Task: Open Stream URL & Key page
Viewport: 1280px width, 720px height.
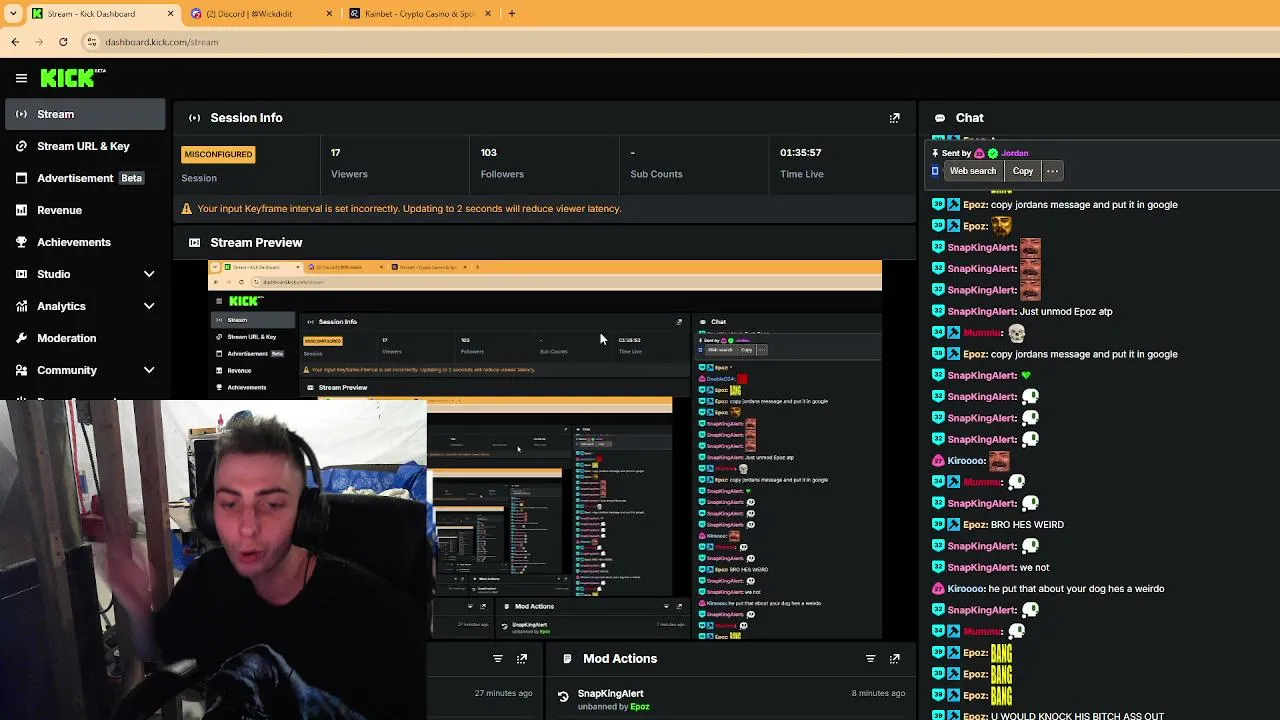Action: click(x=83, y=146)
